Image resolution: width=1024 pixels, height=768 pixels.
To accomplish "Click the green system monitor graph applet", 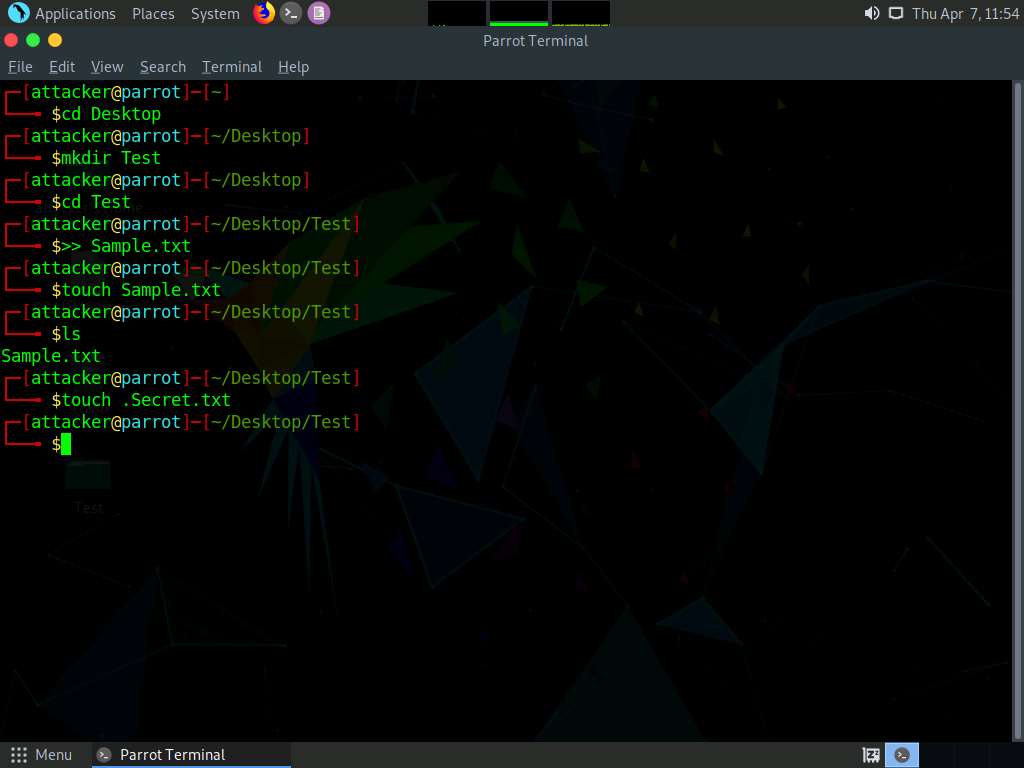I will point(518,13).
